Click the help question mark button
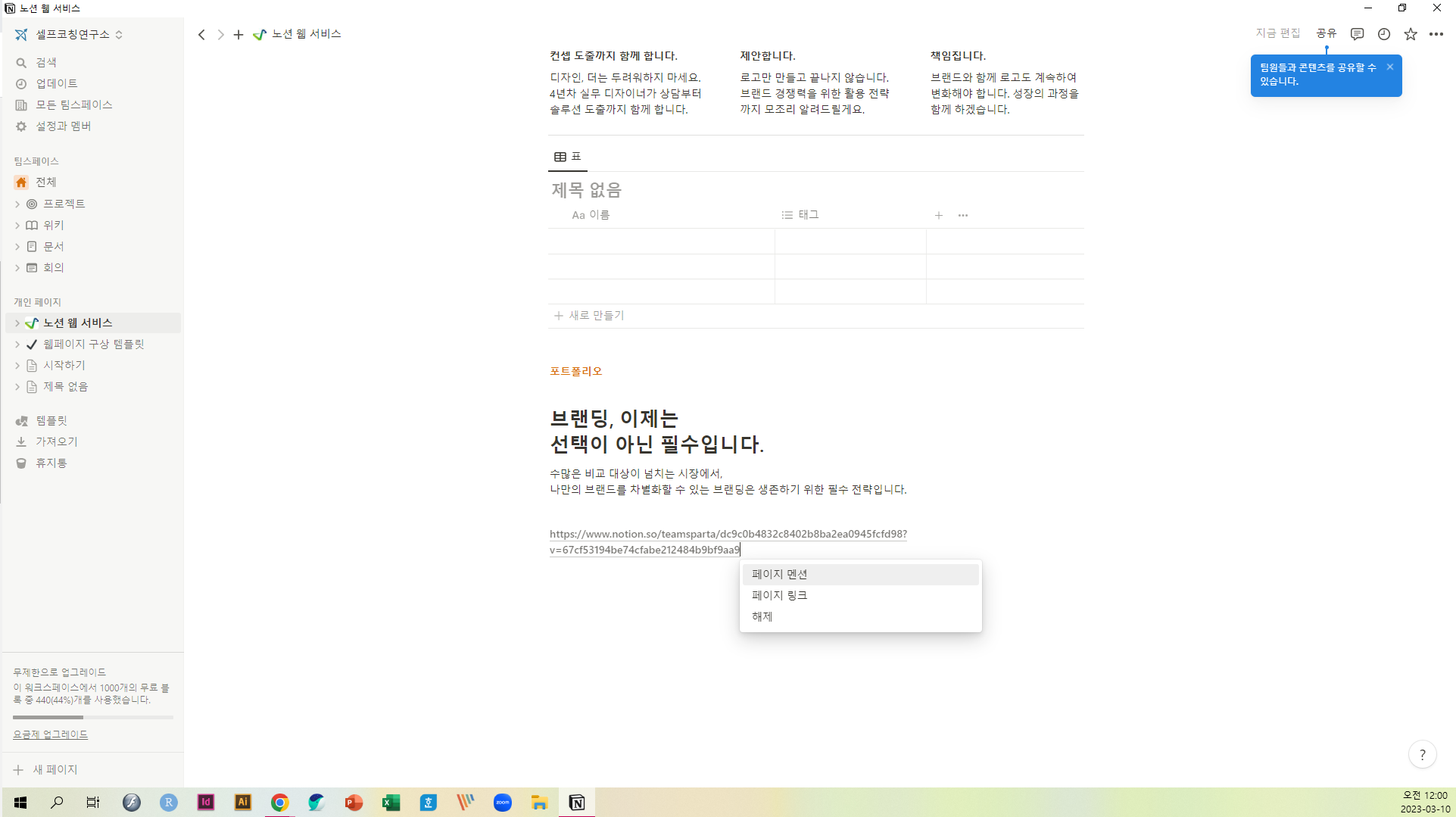Viewport: 1456px width, 817px height. point(1422,754)
